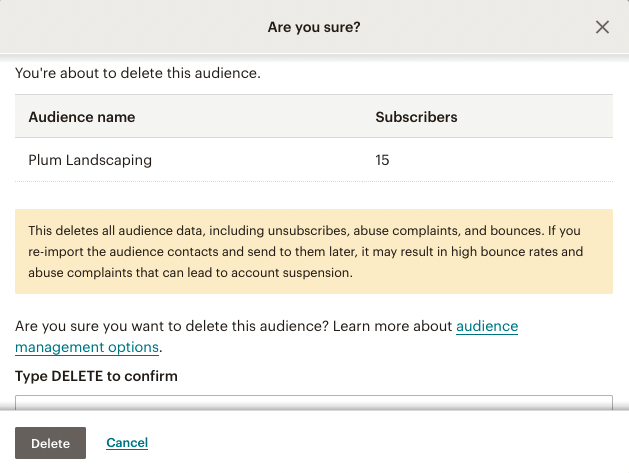Click the yellow warning message box
Viewport: 629px width, 473px height.
(313, 251)
